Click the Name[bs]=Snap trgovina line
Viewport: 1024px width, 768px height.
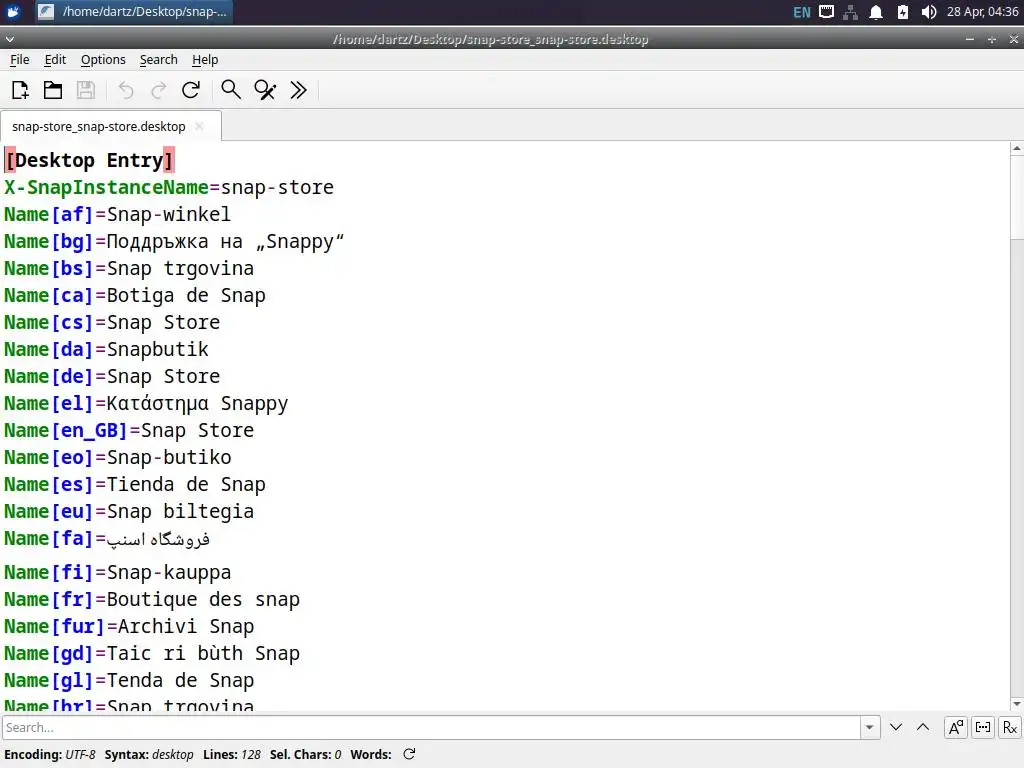(x=129, y=268)
